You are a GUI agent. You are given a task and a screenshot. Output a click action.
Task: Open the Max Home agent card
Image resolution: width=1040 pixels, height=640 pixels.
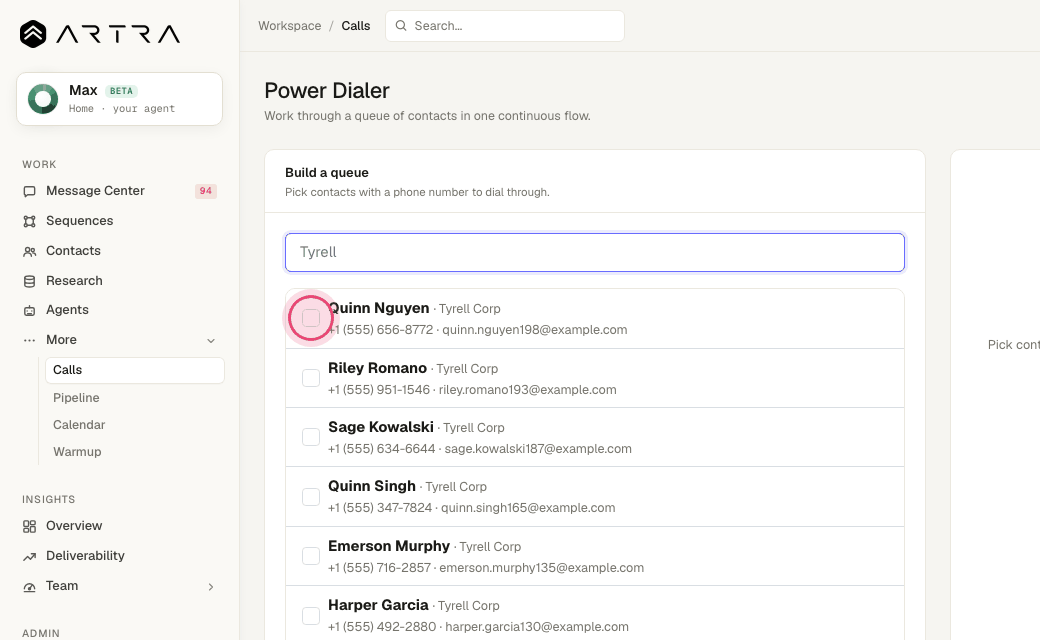pyautogui.click(x=119, y=99)
